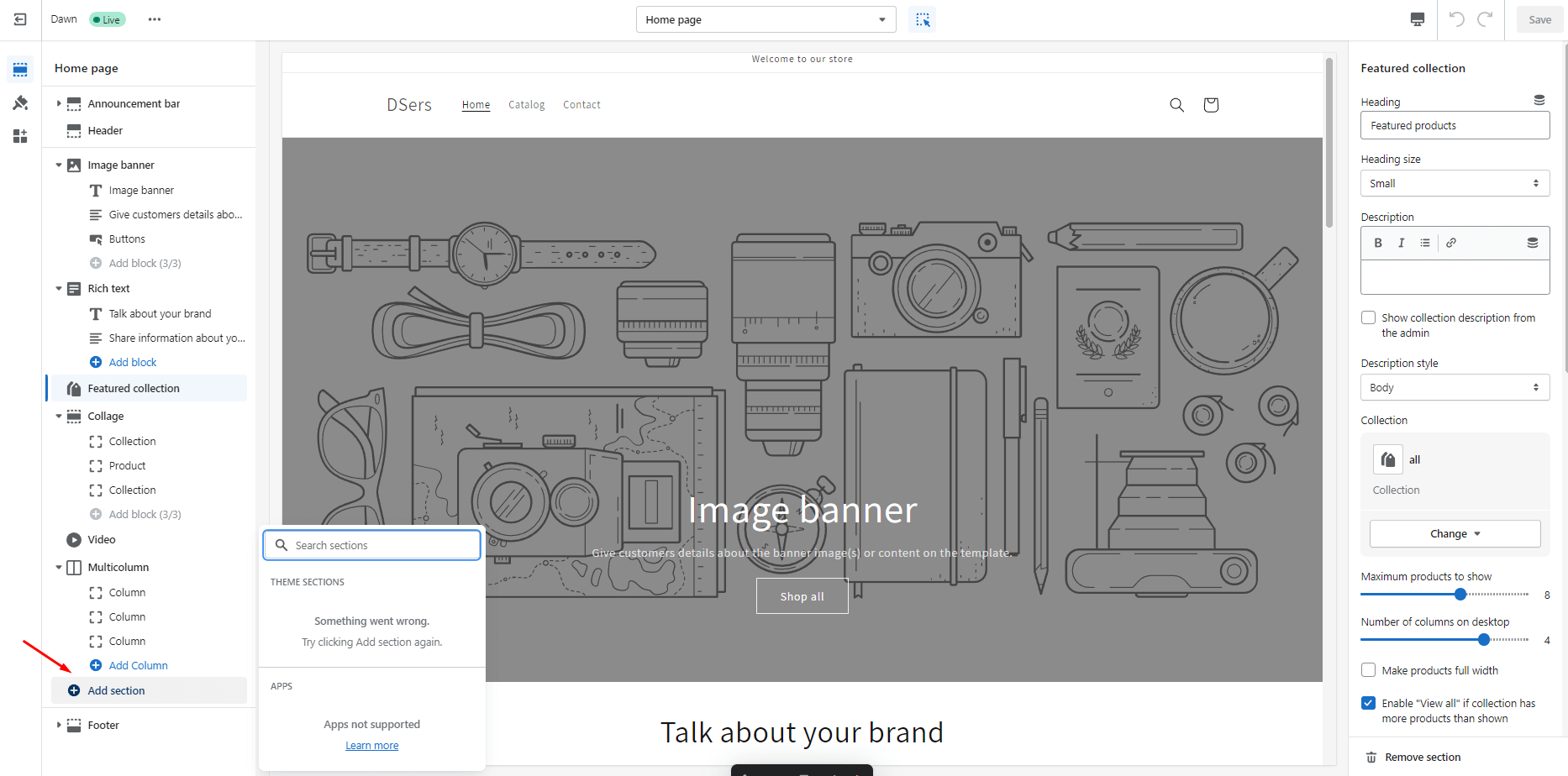Open the Change collection dropdown button

click(x=1455, y=534)
